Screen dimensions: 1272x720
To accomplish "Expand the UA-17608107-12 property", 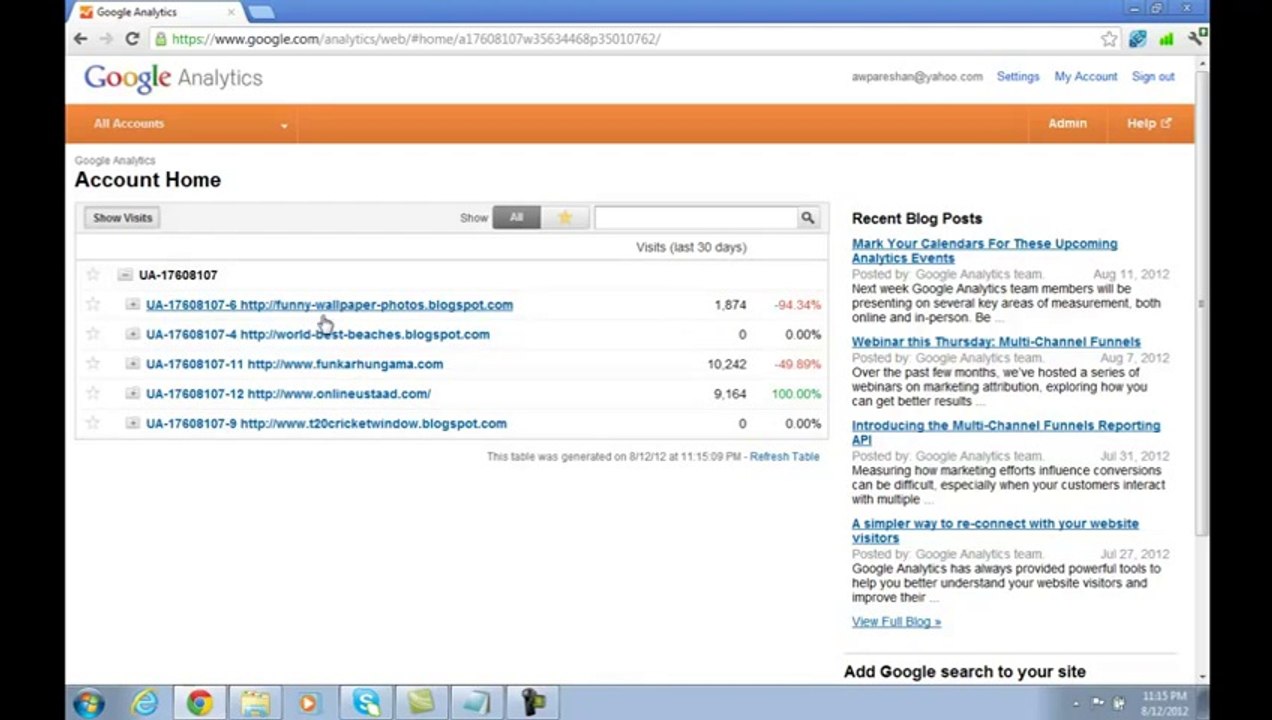I will click(133, 394).
